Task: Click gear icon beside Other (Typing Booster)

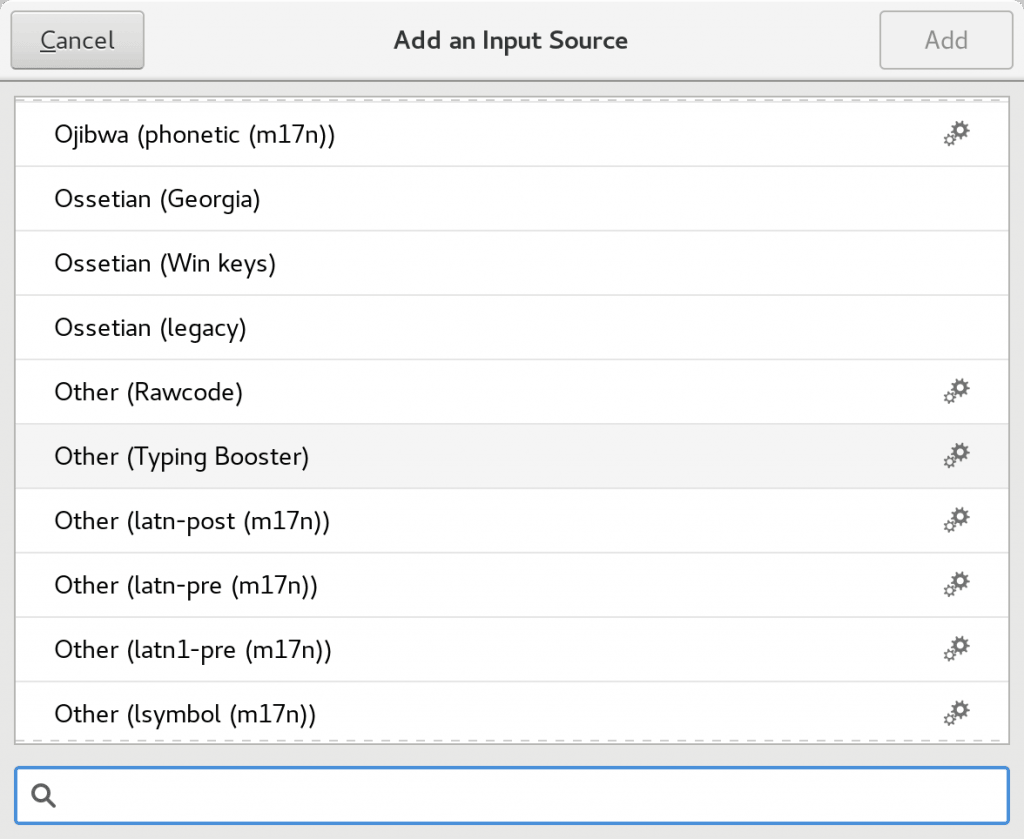Action: point(957,456)
